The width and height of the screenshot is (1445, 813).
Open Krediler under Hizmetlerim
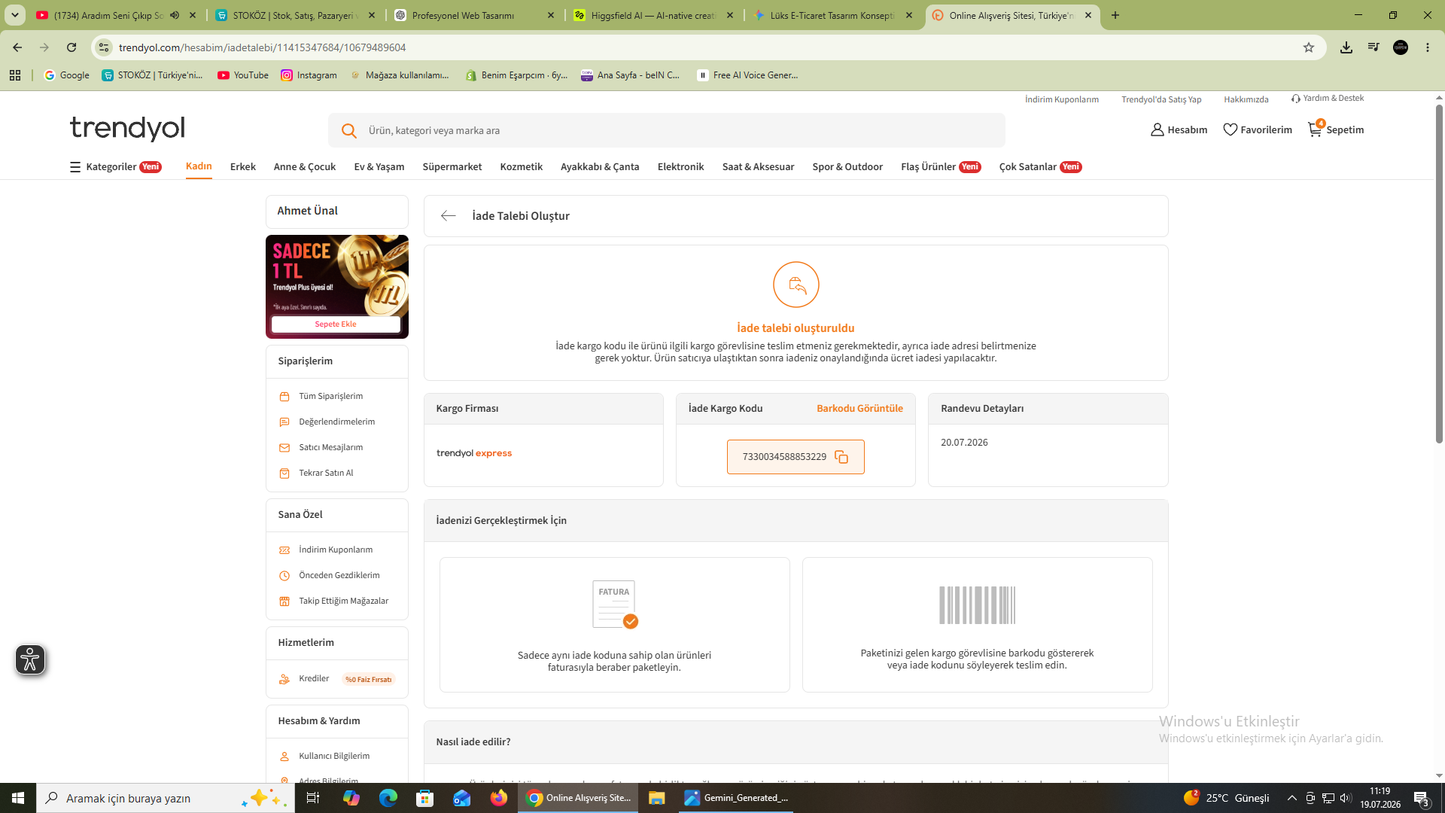point(313,679)
